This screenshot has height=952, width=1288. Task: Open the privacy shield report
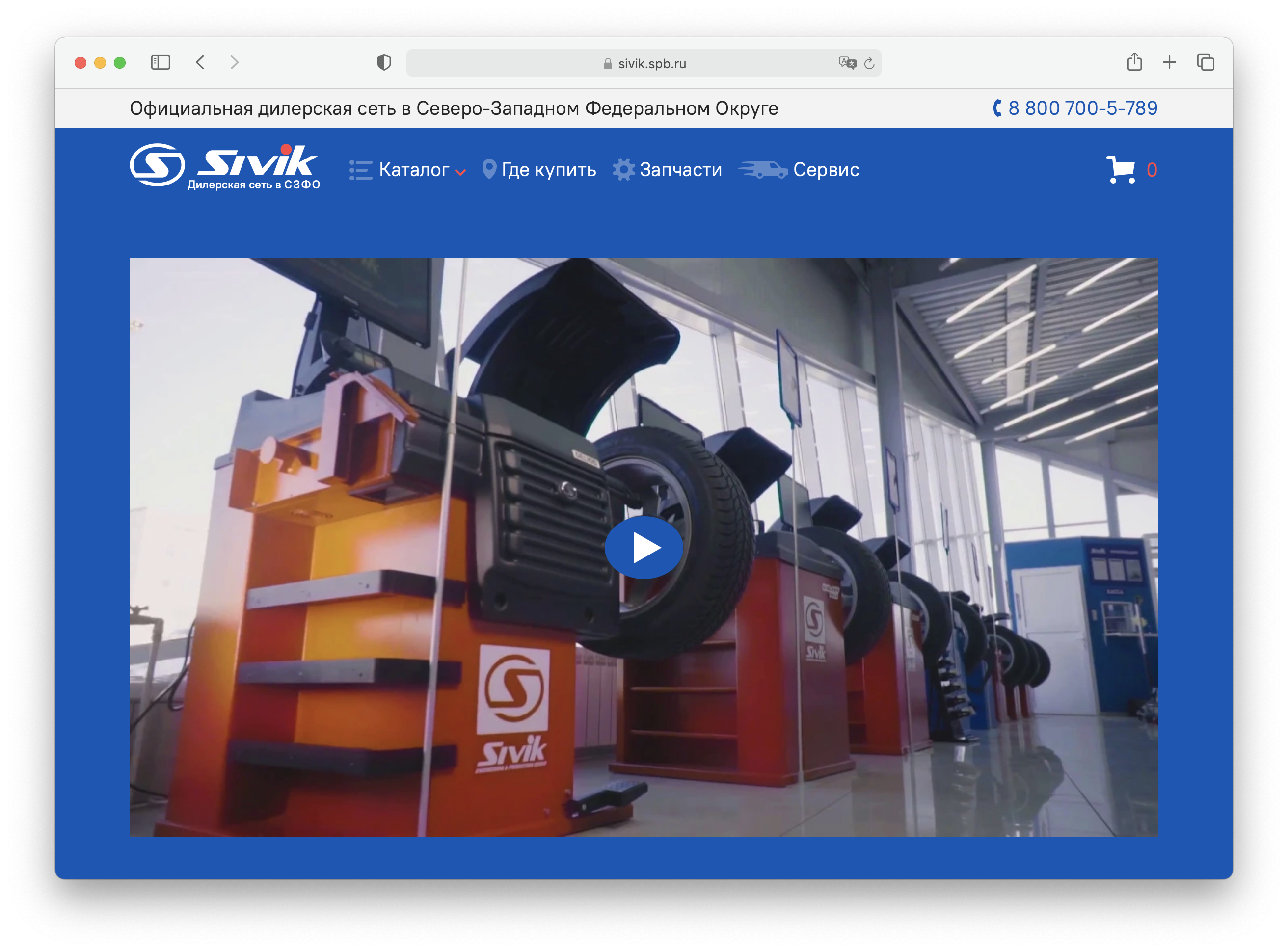(384, 62)
